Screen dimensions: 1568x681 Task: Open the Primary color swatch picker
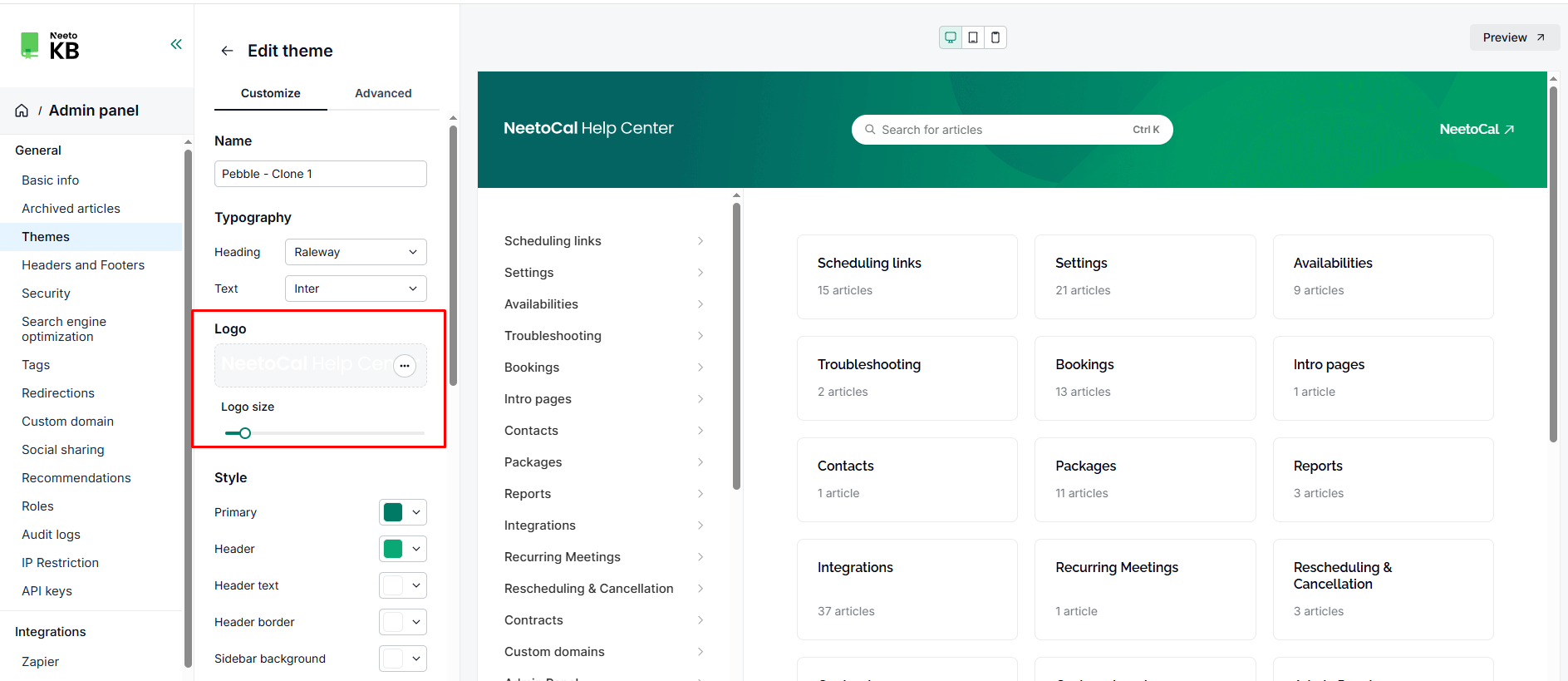point(402,512)
